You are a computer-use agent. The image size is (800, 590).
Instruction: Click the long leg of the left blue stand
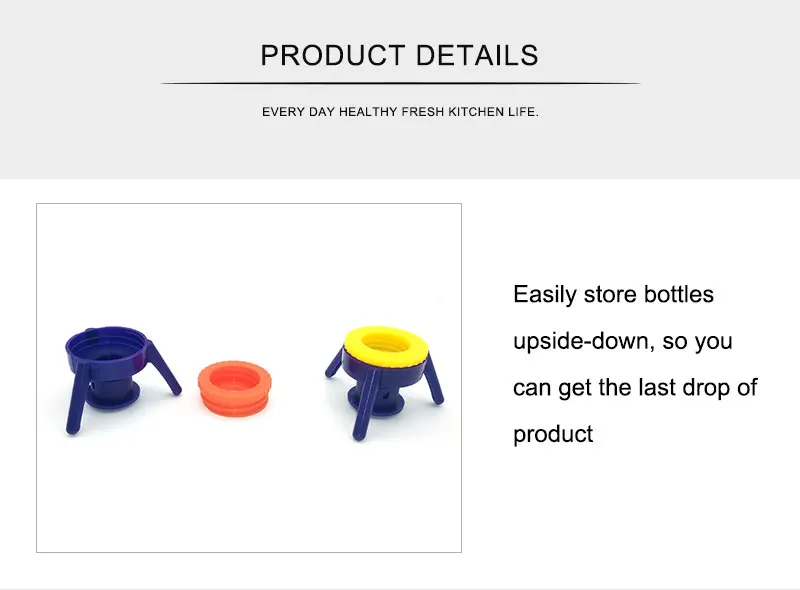pos(78,400)
